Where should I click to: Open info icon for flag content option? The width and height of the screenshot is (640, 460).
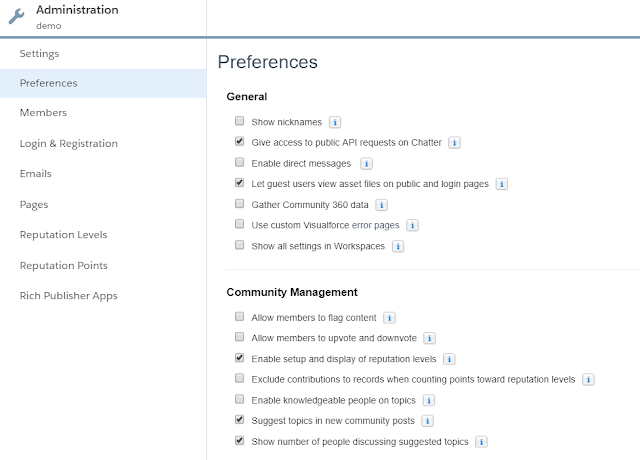389,317
